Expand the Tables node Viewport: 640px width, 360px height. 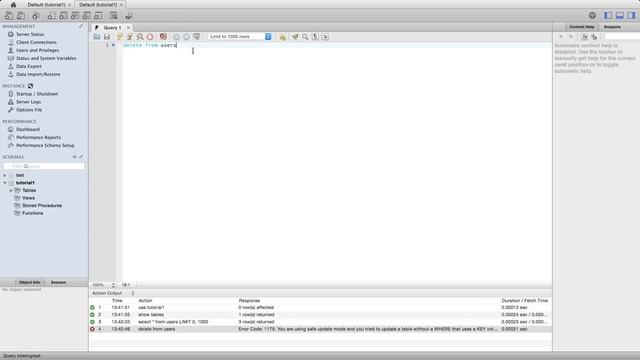pos(11,190)
